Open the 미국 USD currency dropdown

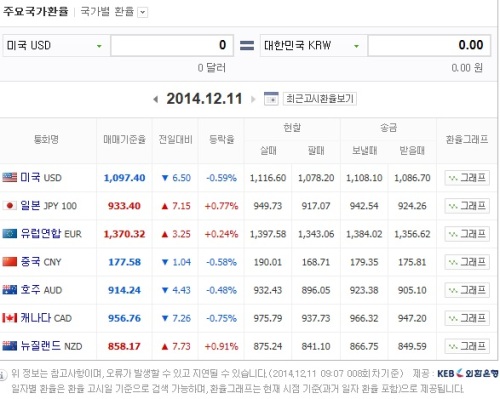click(56, 45)
